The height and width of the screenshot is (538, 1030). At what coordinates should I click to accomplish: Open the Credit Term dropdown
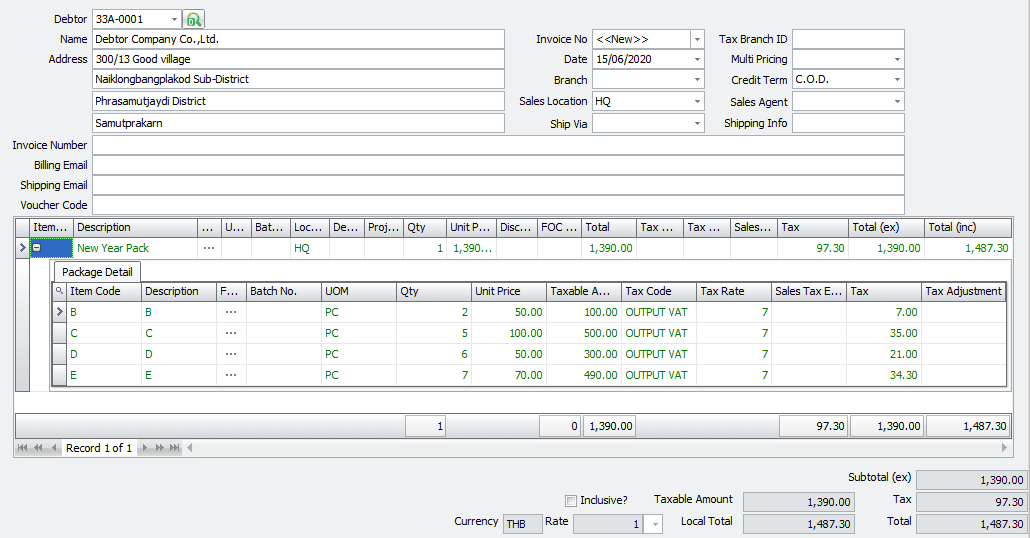click(x=896, y=80)
